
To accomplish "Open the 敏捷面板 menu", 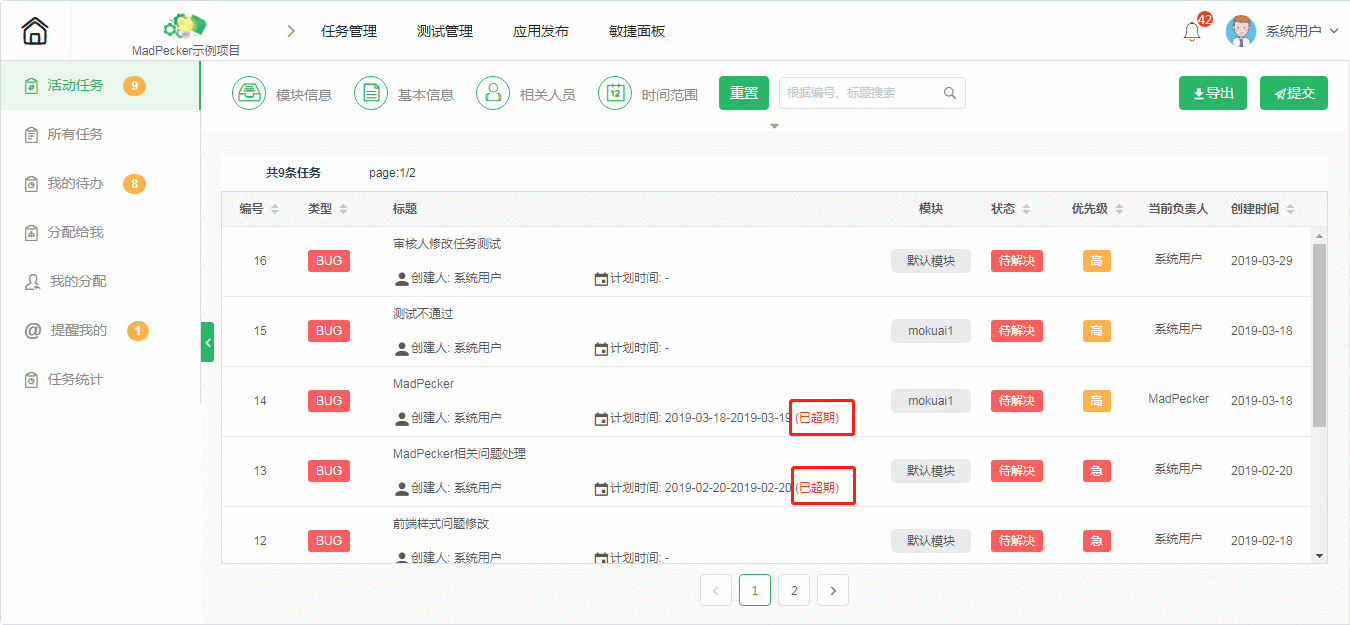I will (x=639, y=31).
